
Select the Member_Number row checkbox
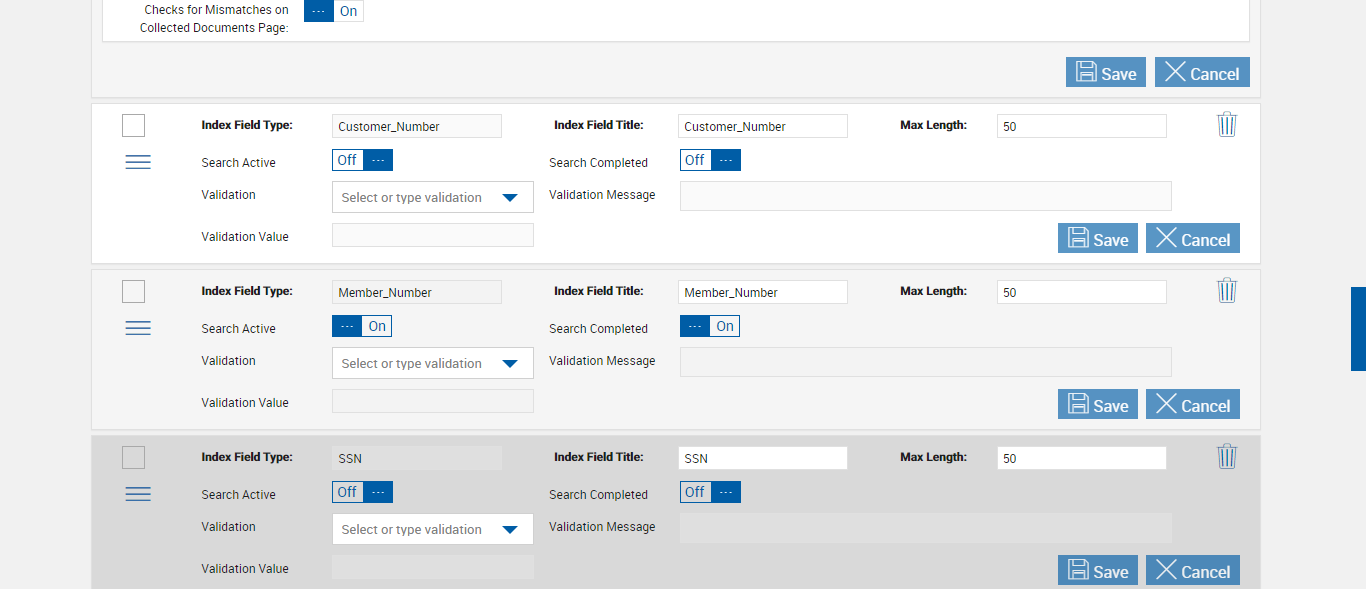point(133,292)
